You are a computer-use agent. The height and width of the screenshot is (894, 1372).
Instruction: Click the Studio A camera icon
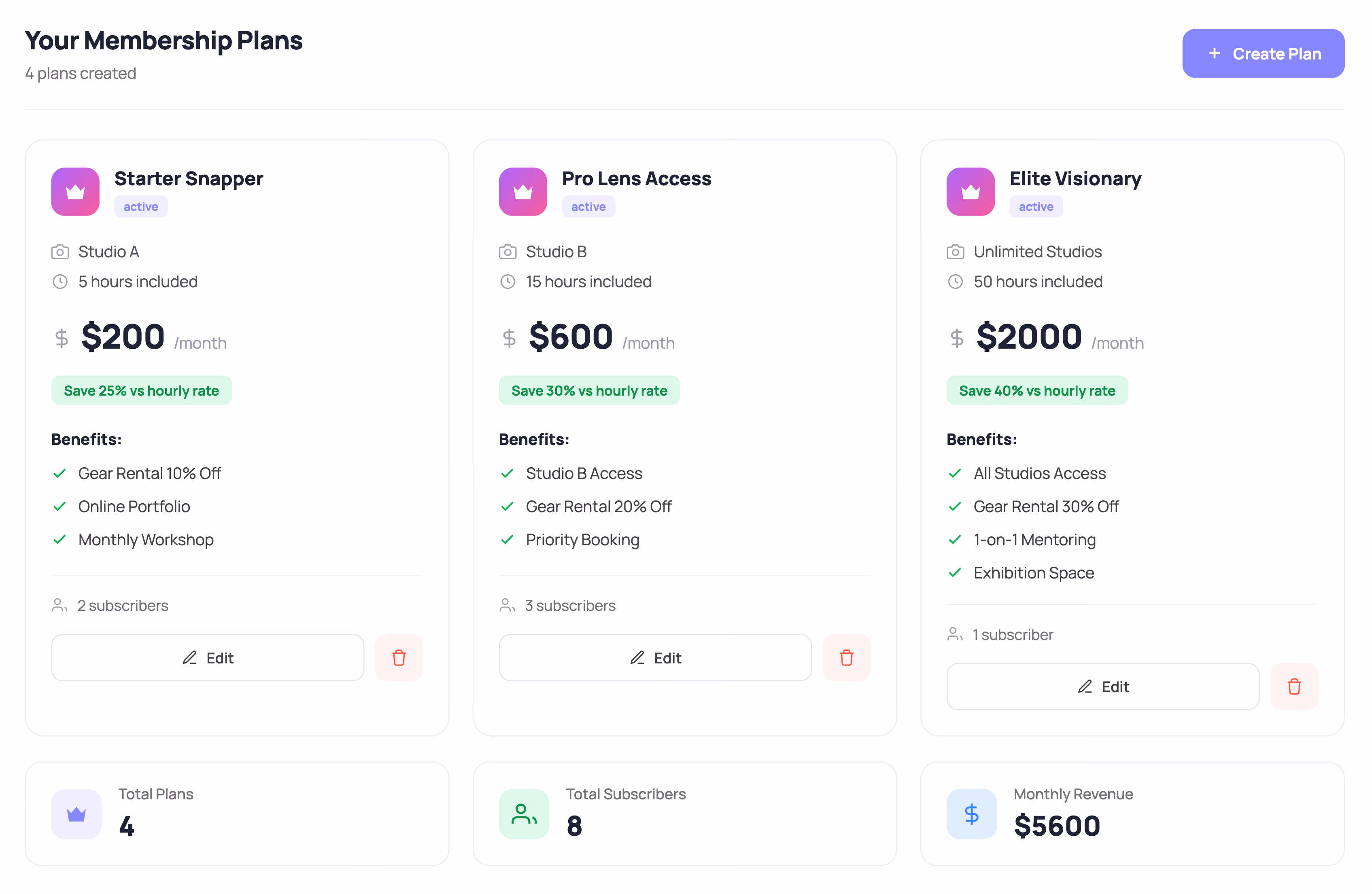(60, 252)
